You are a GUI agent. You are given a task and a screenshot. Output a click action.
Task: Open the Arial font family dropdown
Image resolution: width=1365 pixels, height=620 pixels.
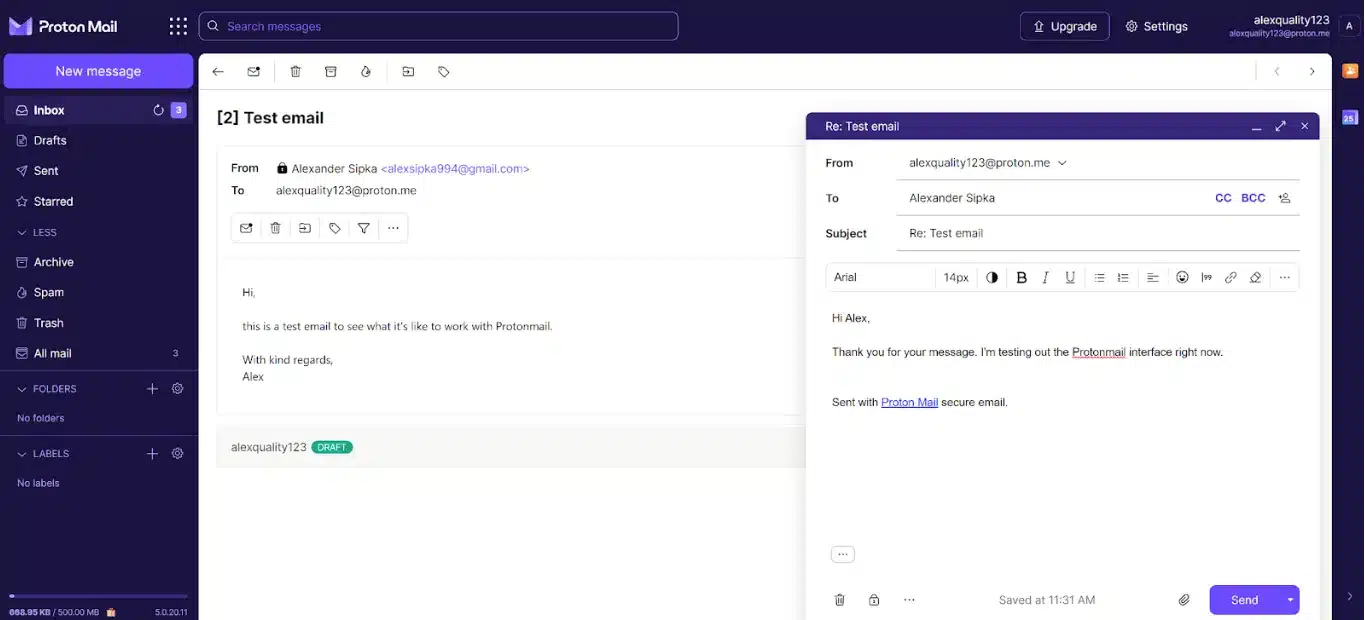coord(880,278)
